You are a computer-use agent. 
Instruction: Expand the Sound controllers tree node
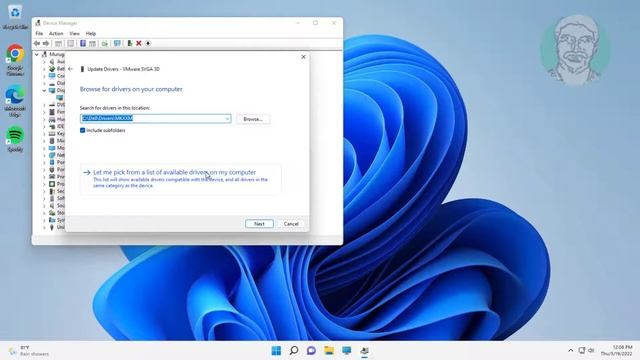pyautogui.click(x=44, y=205)
